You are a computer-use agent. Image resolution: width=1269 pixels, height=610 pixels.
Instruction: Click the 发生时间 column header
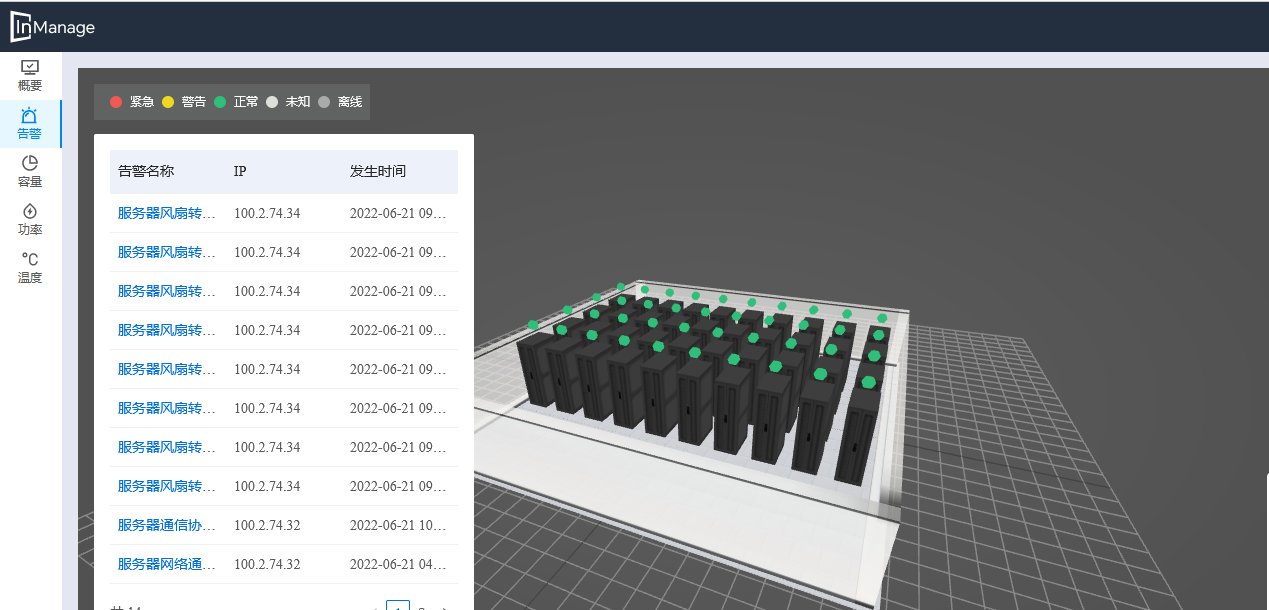(378, 171)
